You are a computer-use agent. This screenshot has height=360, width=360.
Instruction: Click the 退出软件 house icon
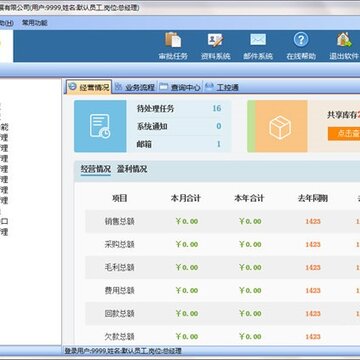[x=344, y=40]
